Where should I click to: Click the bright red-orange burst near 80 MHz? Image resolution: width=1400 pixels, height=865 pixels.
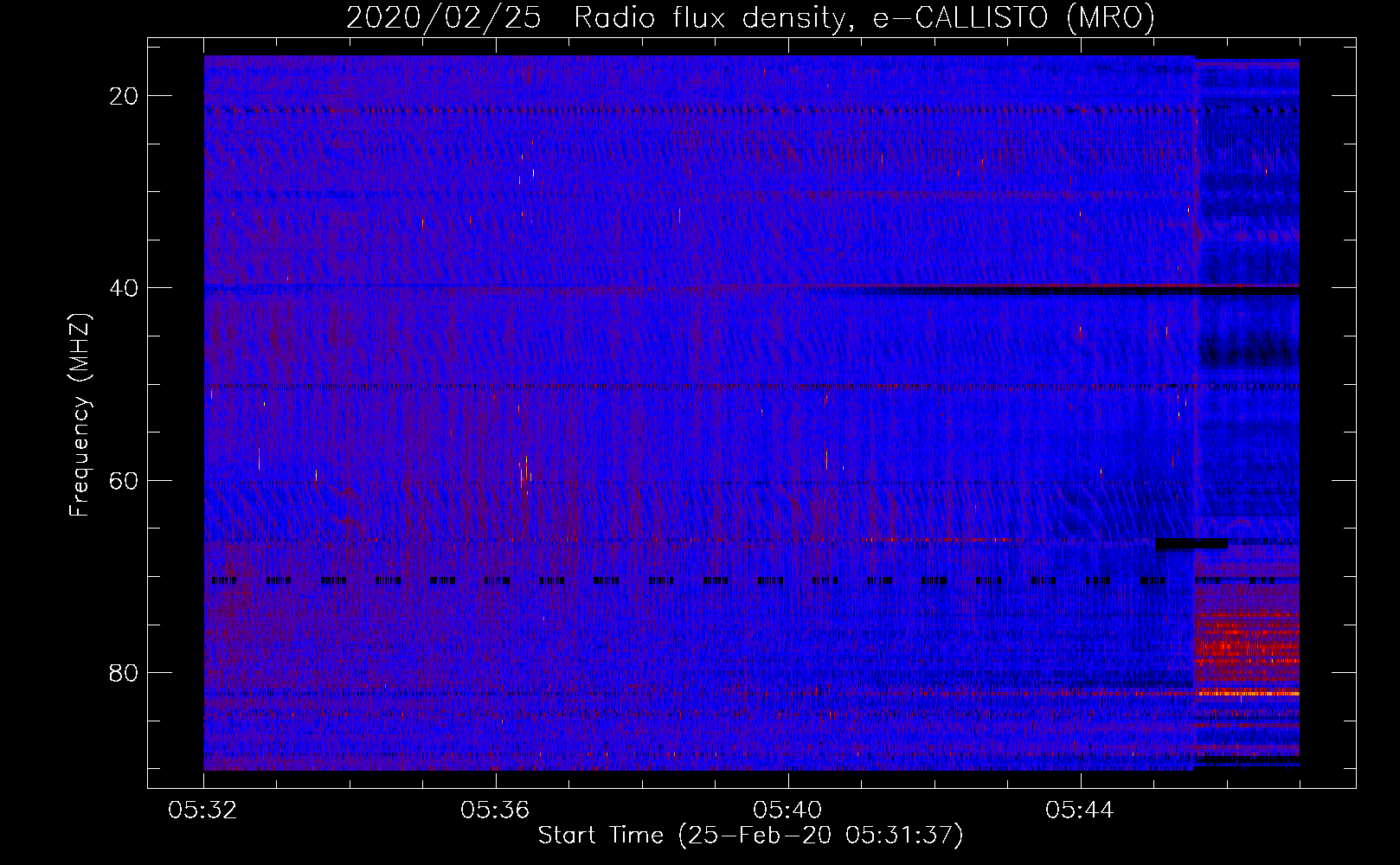[x=1247, y=638]
